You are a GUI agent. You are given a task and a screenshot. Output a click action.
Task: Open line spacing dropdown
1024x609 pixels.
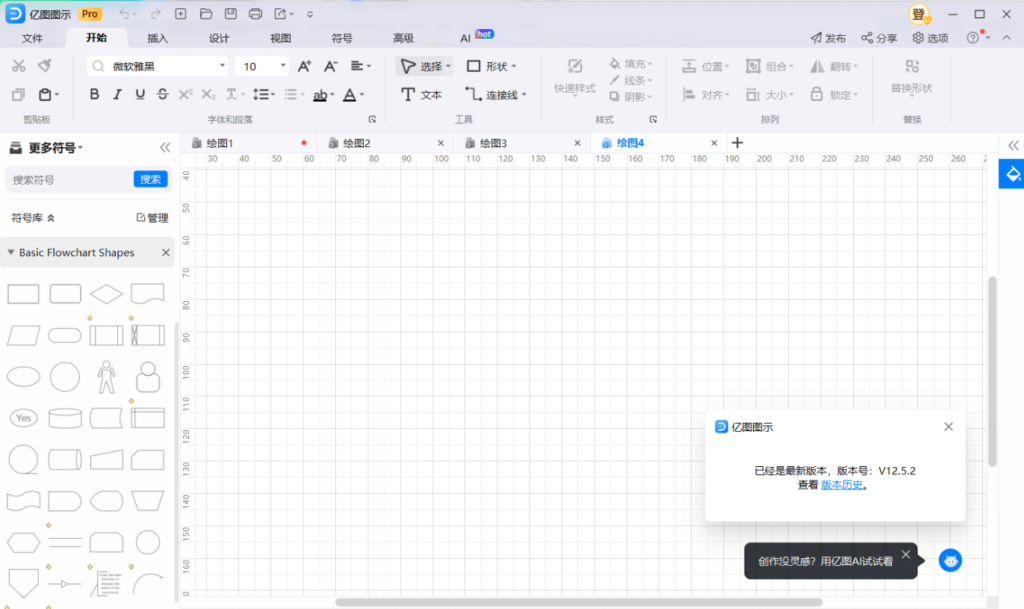coord(263,95)
